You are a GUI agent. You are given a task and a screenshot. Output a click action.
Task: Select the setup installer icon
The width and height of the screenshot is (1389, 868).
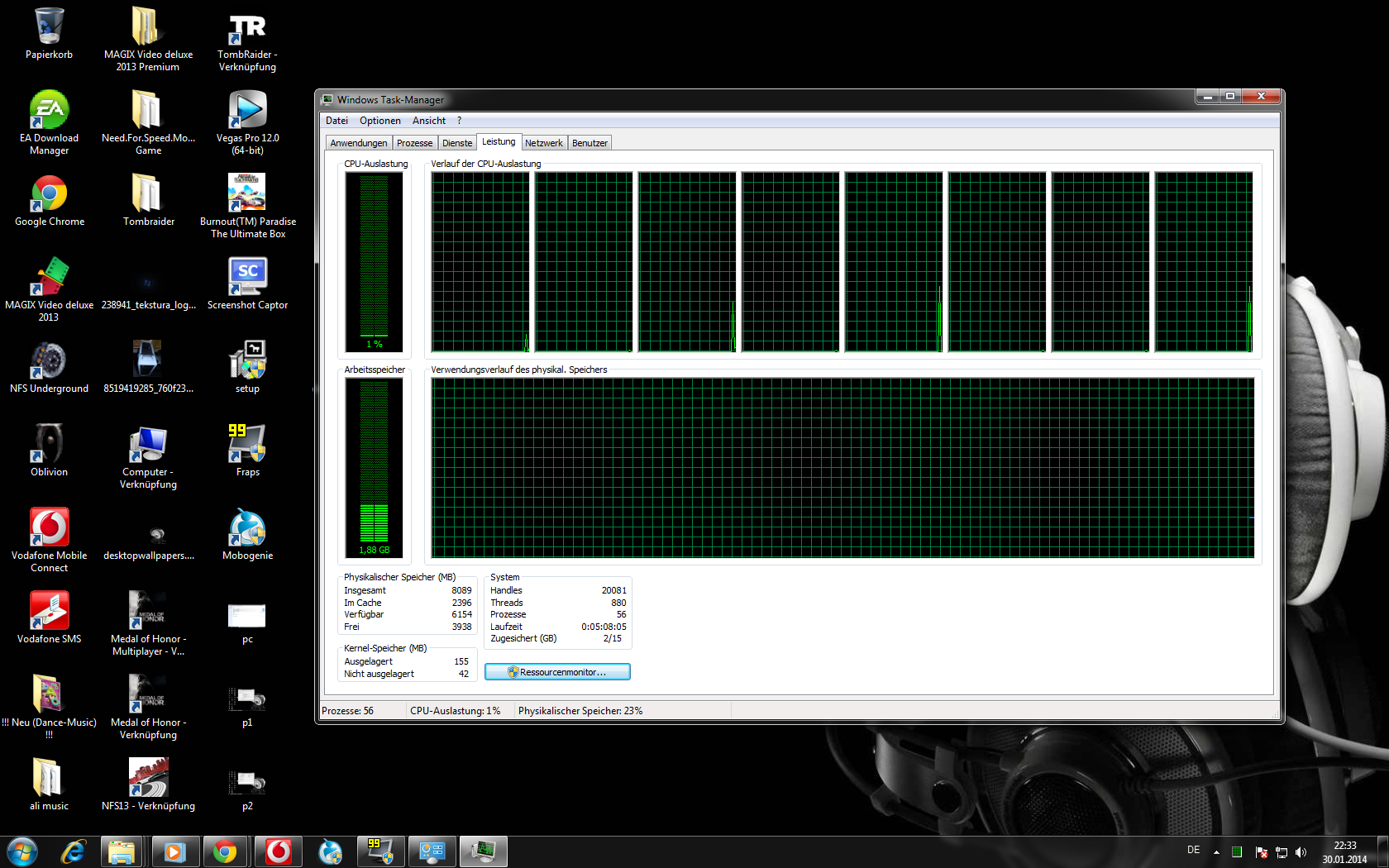247,367
